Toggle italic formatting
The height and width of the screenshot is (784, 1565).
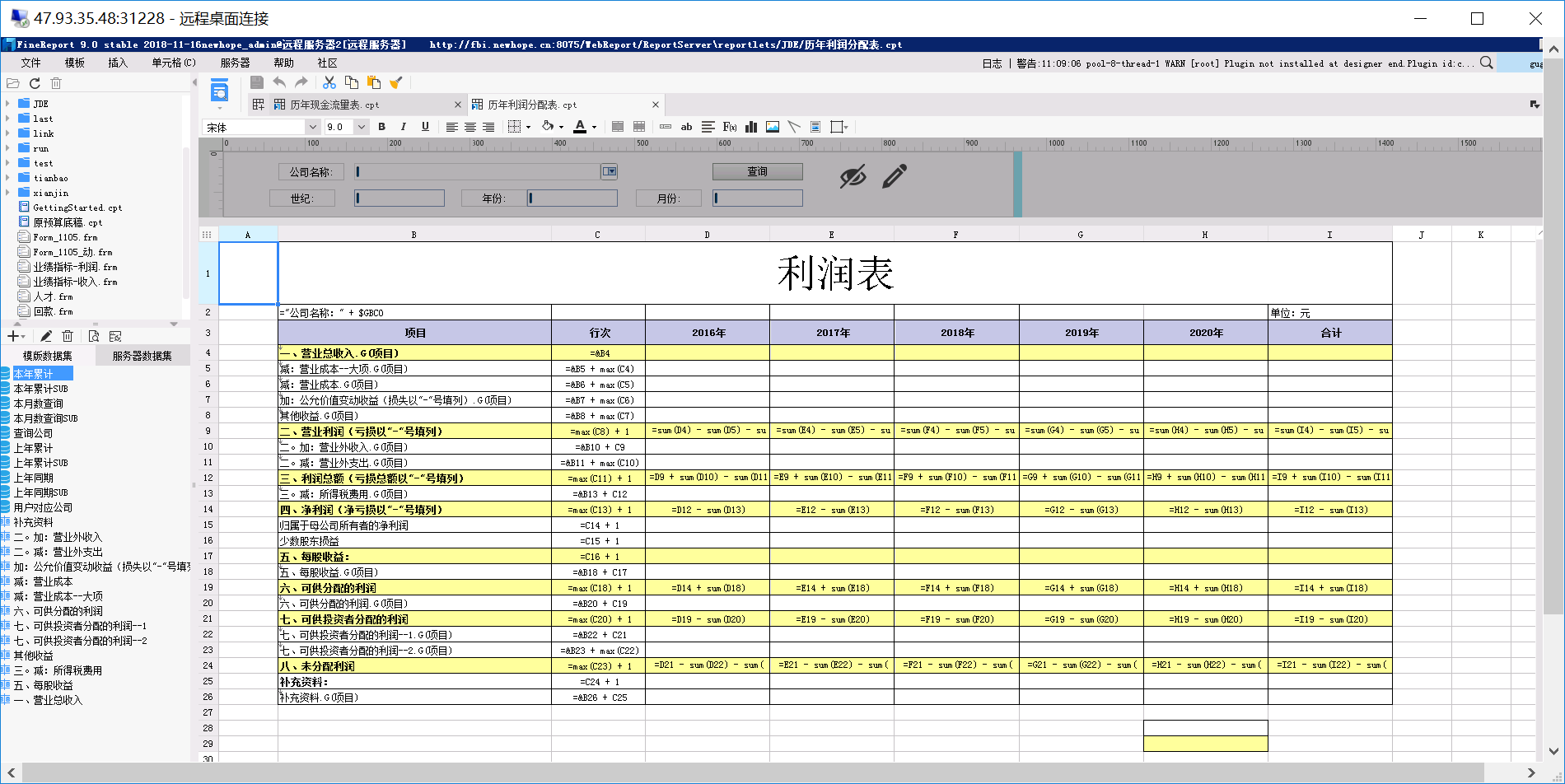[x=403, y=127]
